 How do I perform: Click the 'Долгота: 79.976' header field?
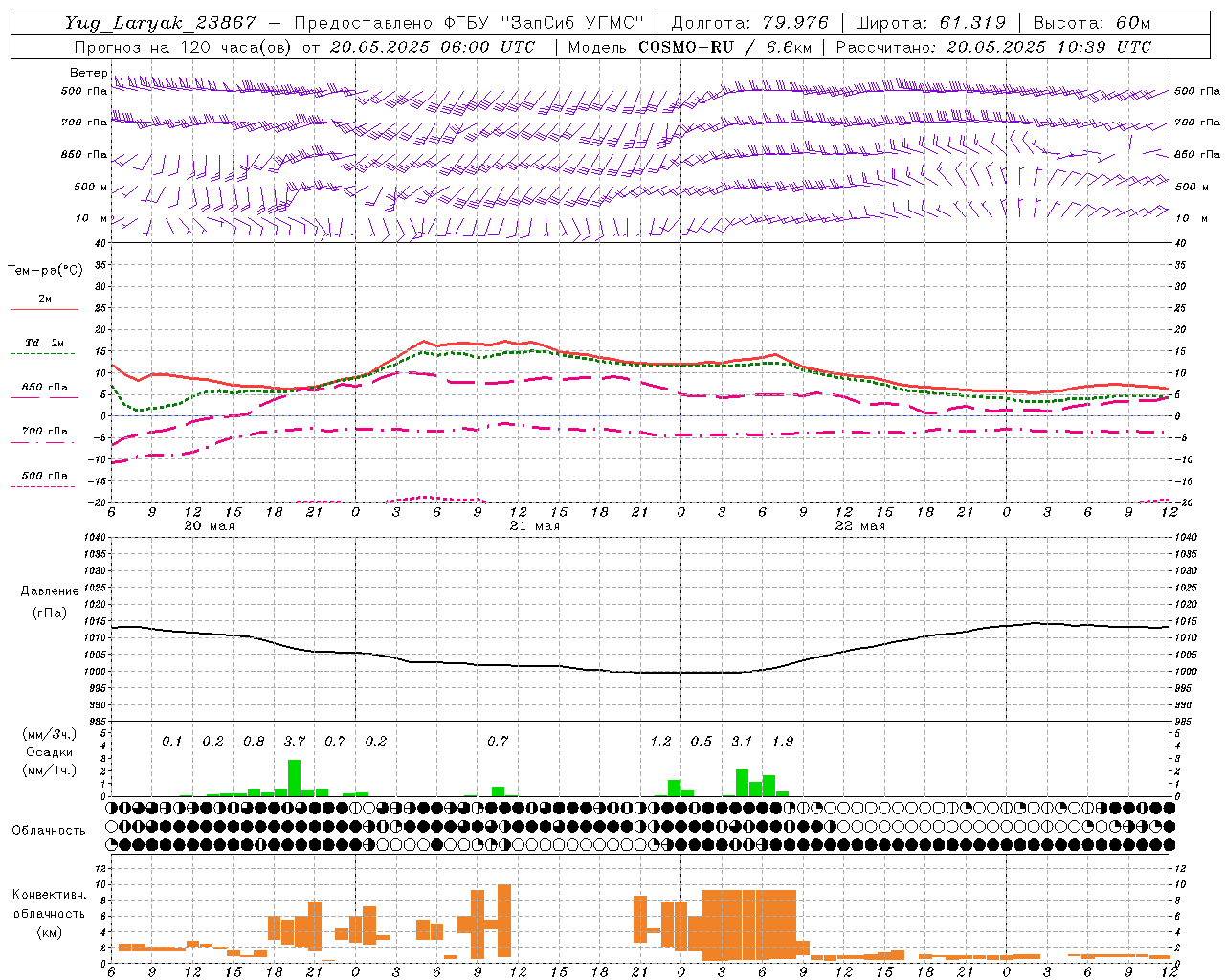pyautogui.click(x=750, y=23)
